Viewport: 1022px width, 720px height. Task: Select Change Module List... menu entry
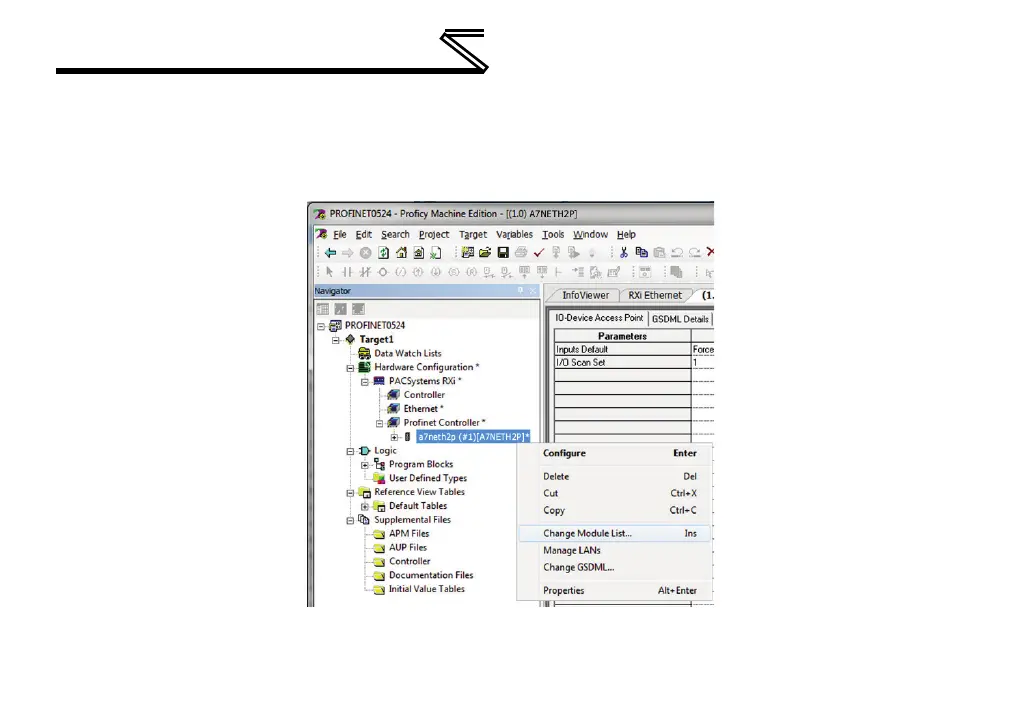[615, 533]
